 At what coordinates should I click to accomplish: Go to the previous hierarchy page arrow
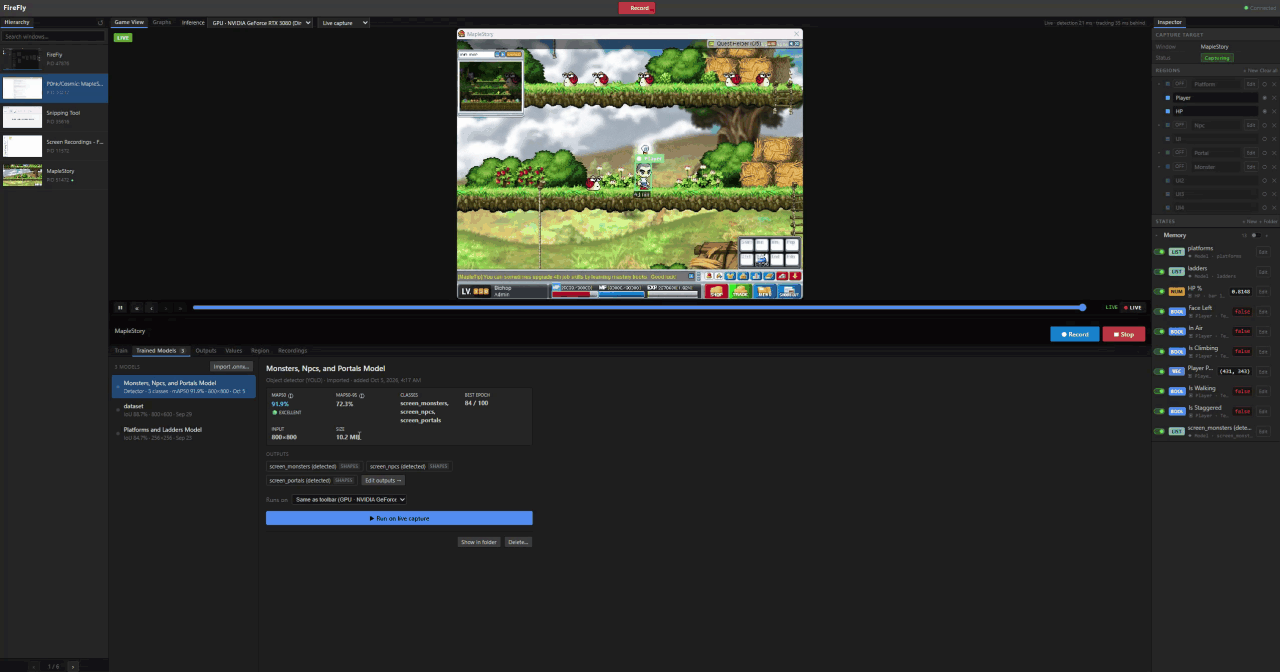tap(36, 666)
